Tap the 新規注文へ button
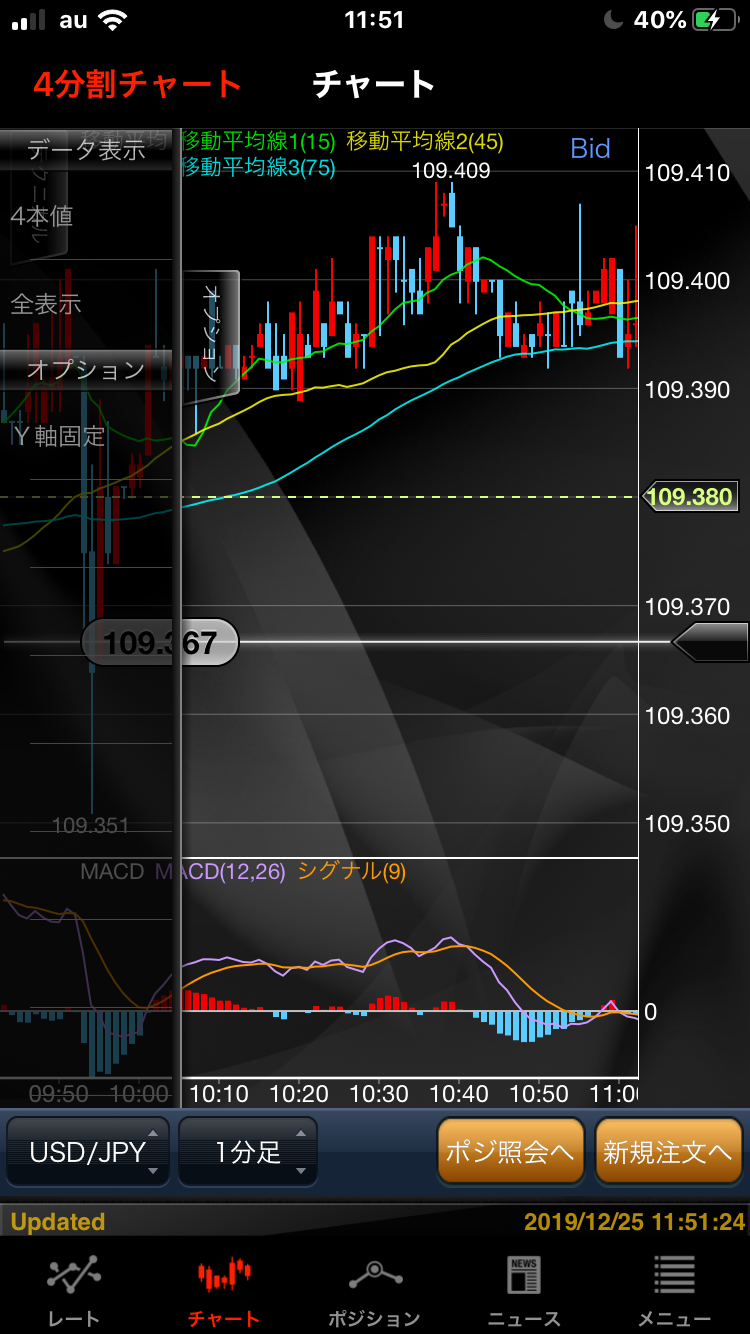 [669, 1152]
